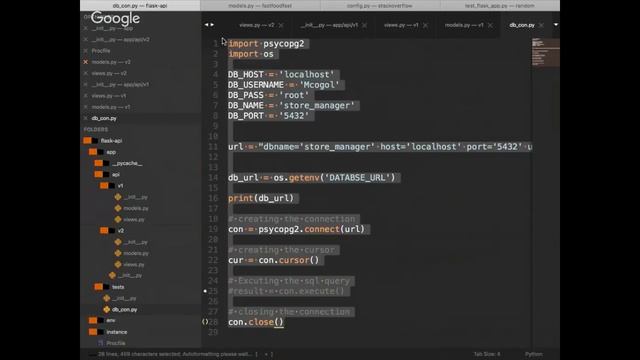This screenshot has height=360, width=640.
Task: Close the models.py — v1 editor tab
Action: (490, 25)
